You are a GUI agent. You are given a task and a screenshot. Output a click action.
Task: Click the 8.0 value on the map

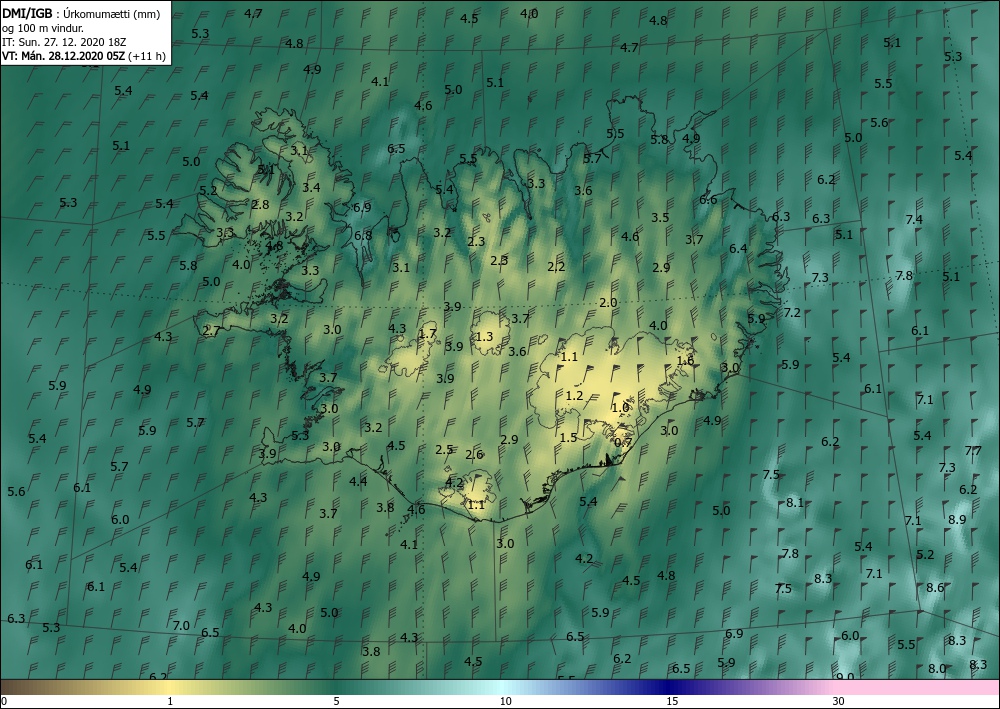click(x=937, y=668)
